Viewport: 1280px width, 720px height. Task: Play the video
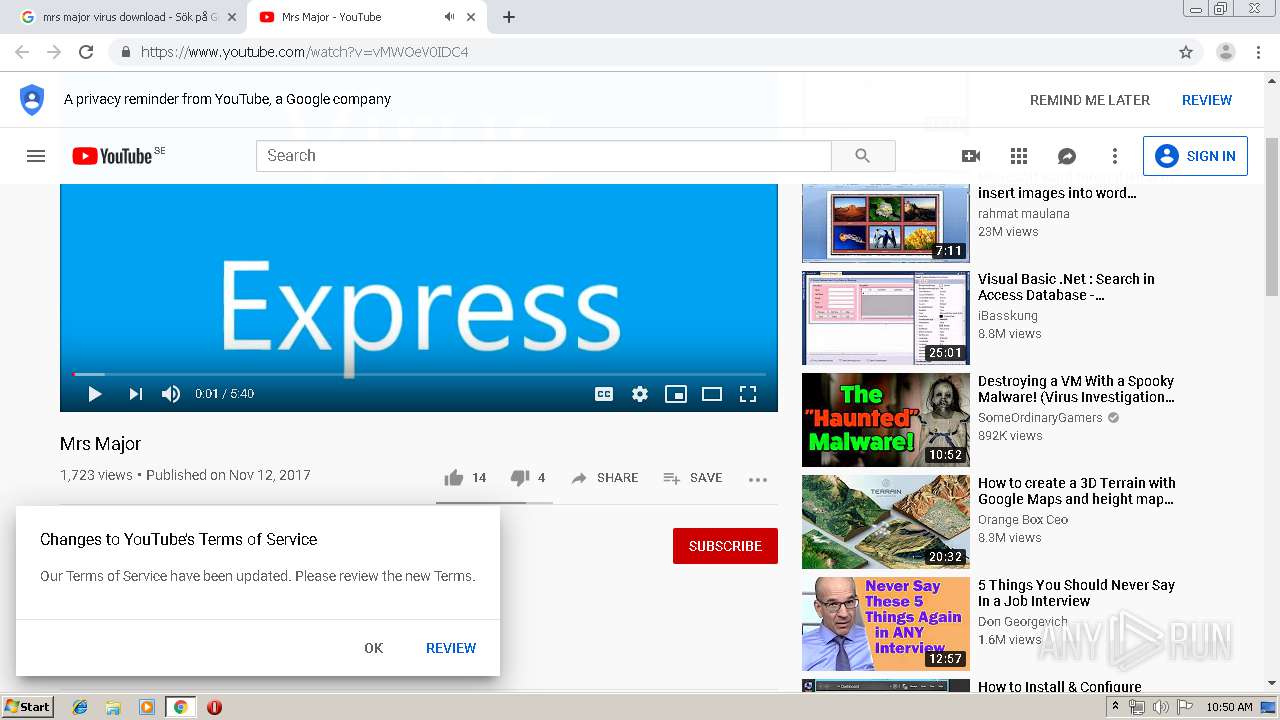pyautogui.click(x=95, y=394)
